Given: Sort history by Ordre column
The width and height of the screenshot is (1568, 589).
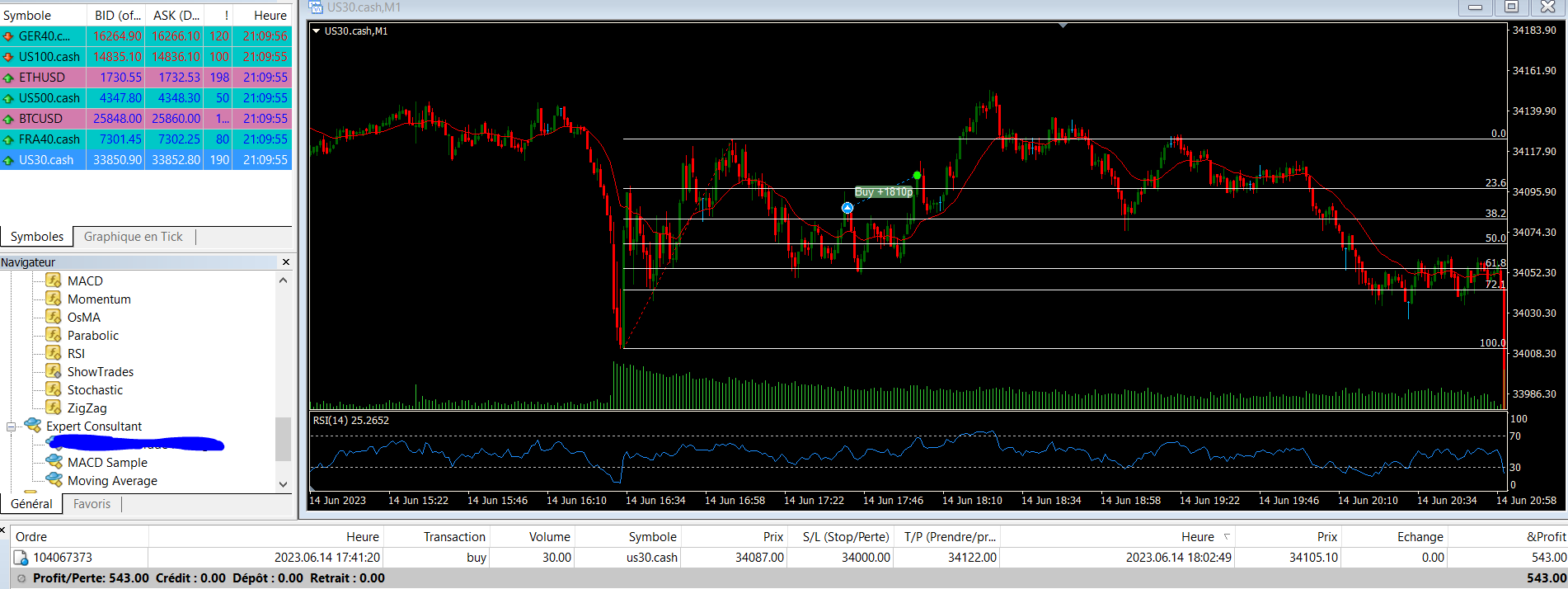Looking at the screenshot, I should (81, 536).
